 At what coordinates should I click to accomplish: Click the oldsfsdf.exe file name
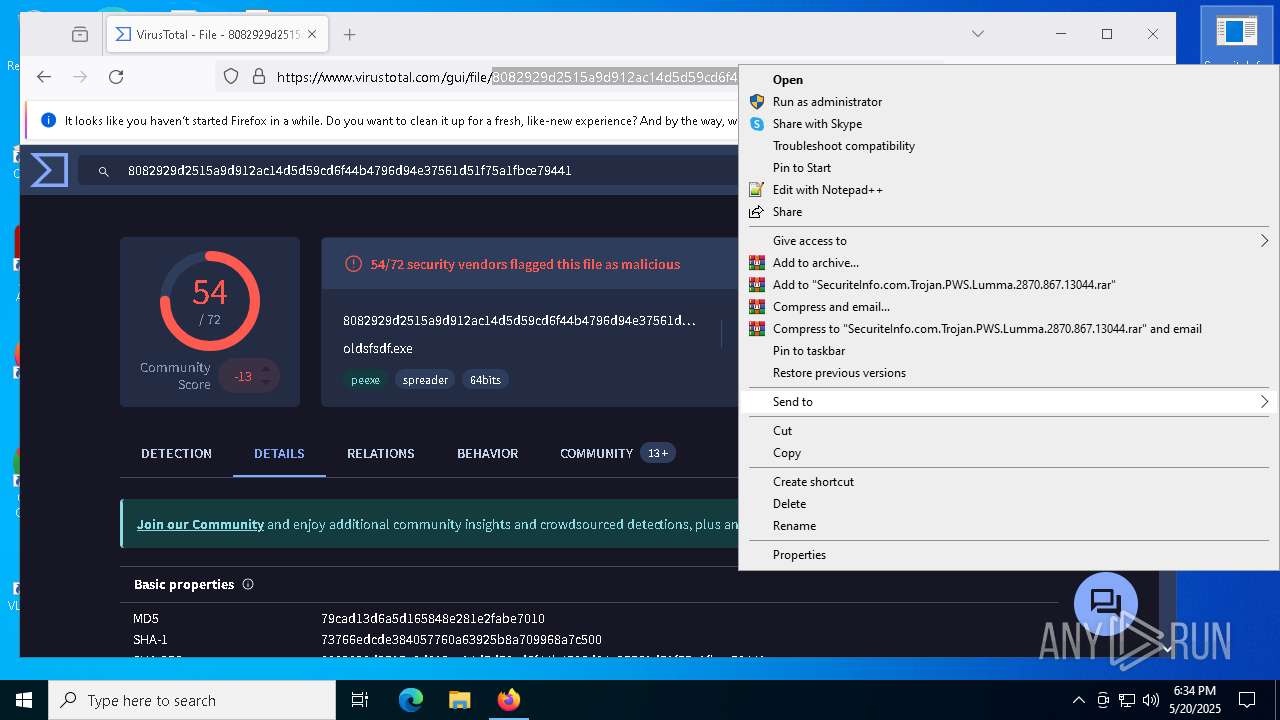click(x=378, y=349)
